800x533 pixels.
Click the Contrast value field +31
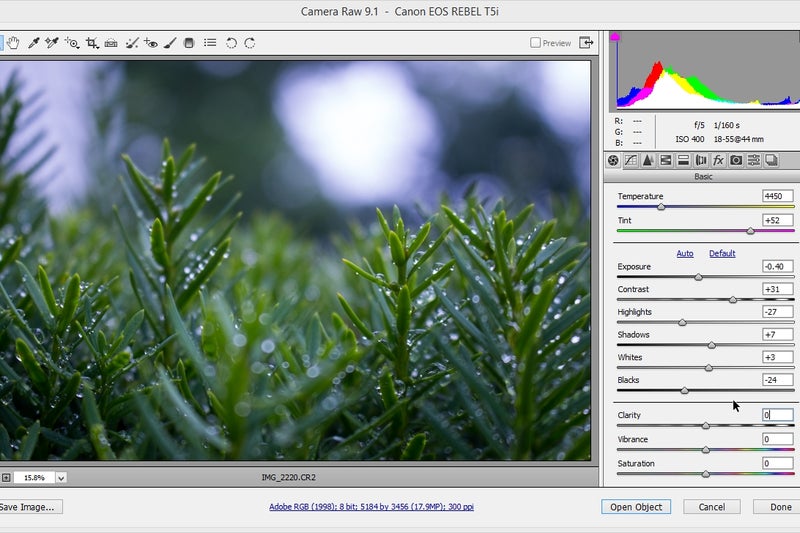click(778, 289)
